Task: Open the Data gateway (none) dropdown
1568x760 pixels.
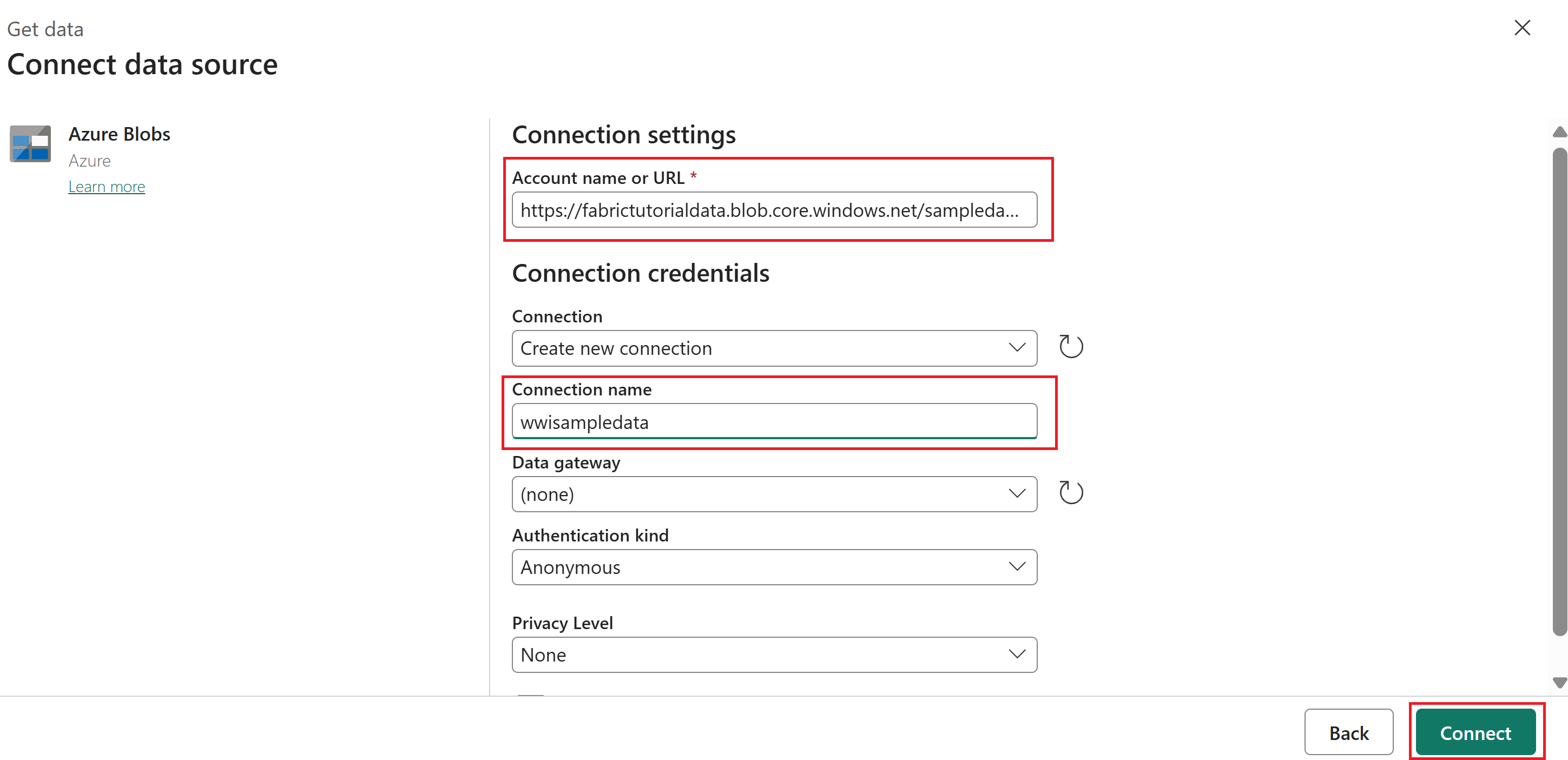Action: tap(774, 494)
